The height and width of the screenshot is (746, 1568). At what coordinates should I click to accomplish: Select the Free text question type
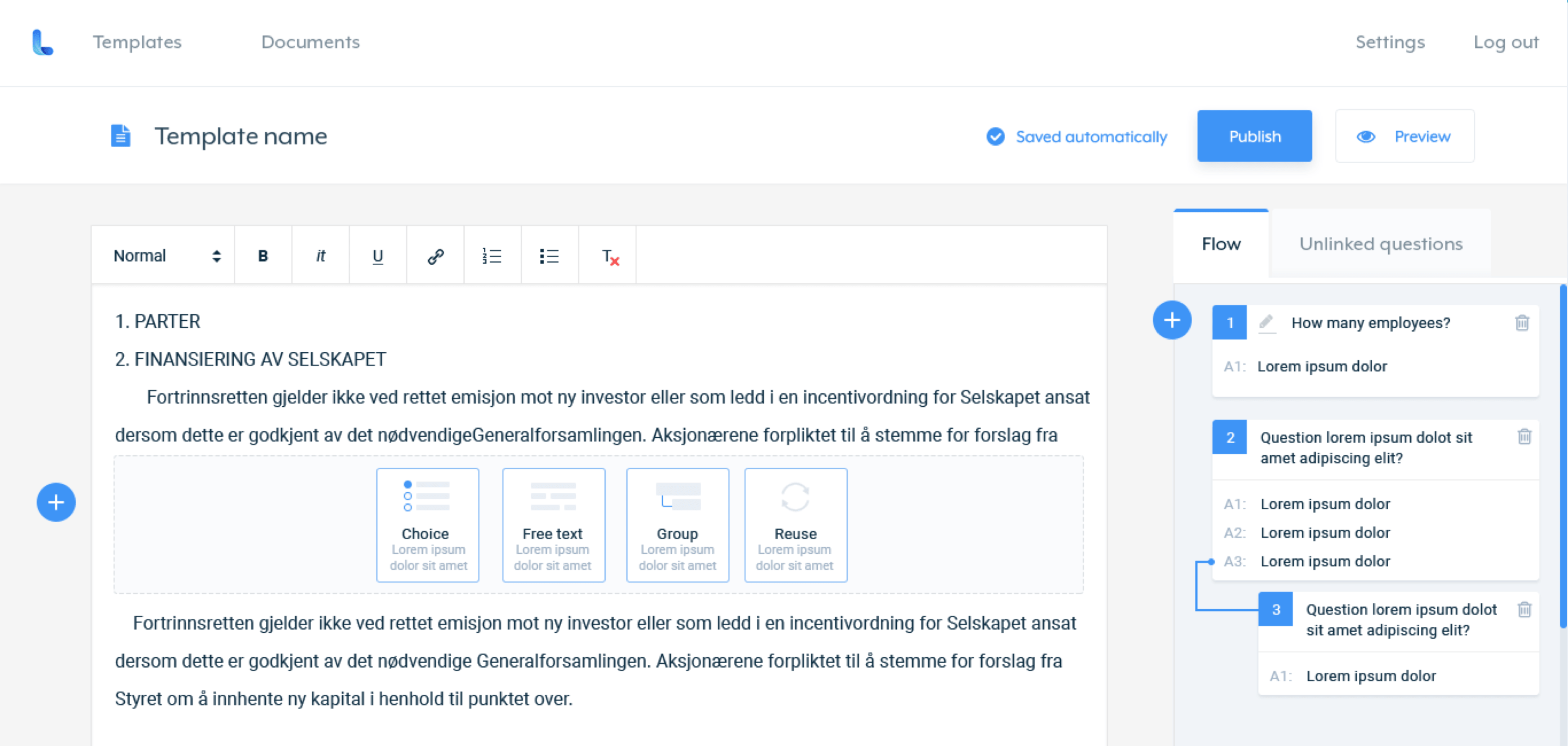552,524
